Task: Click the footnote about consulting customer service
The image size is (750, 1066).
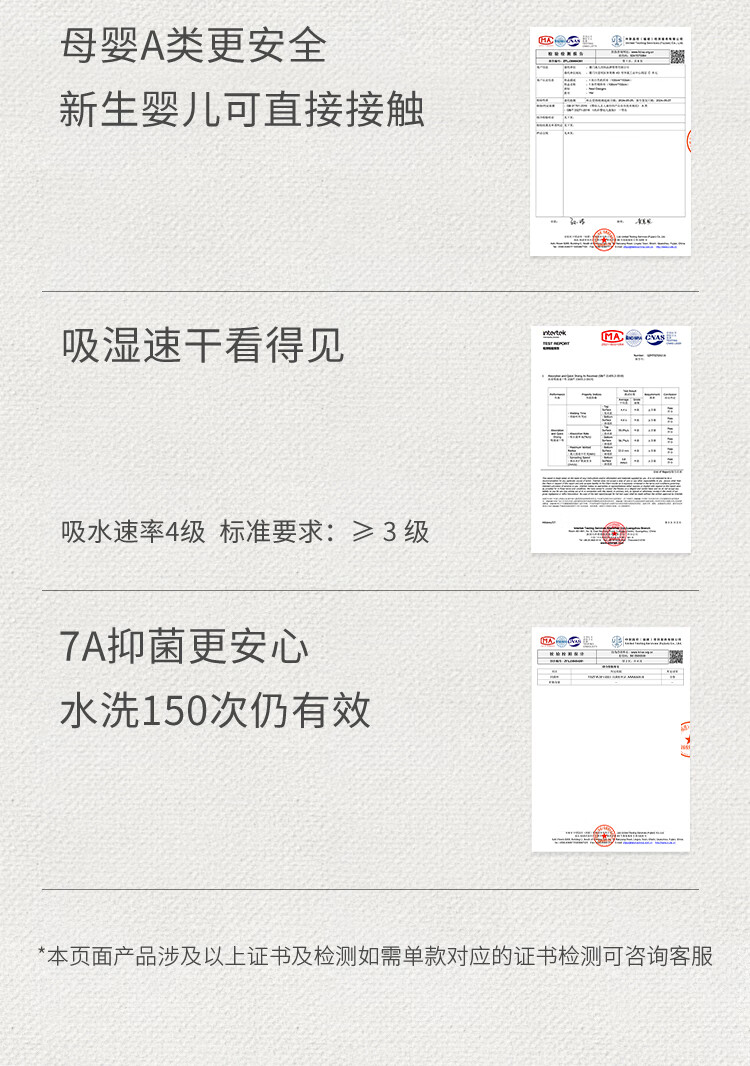Action: (x=375, y=955)
